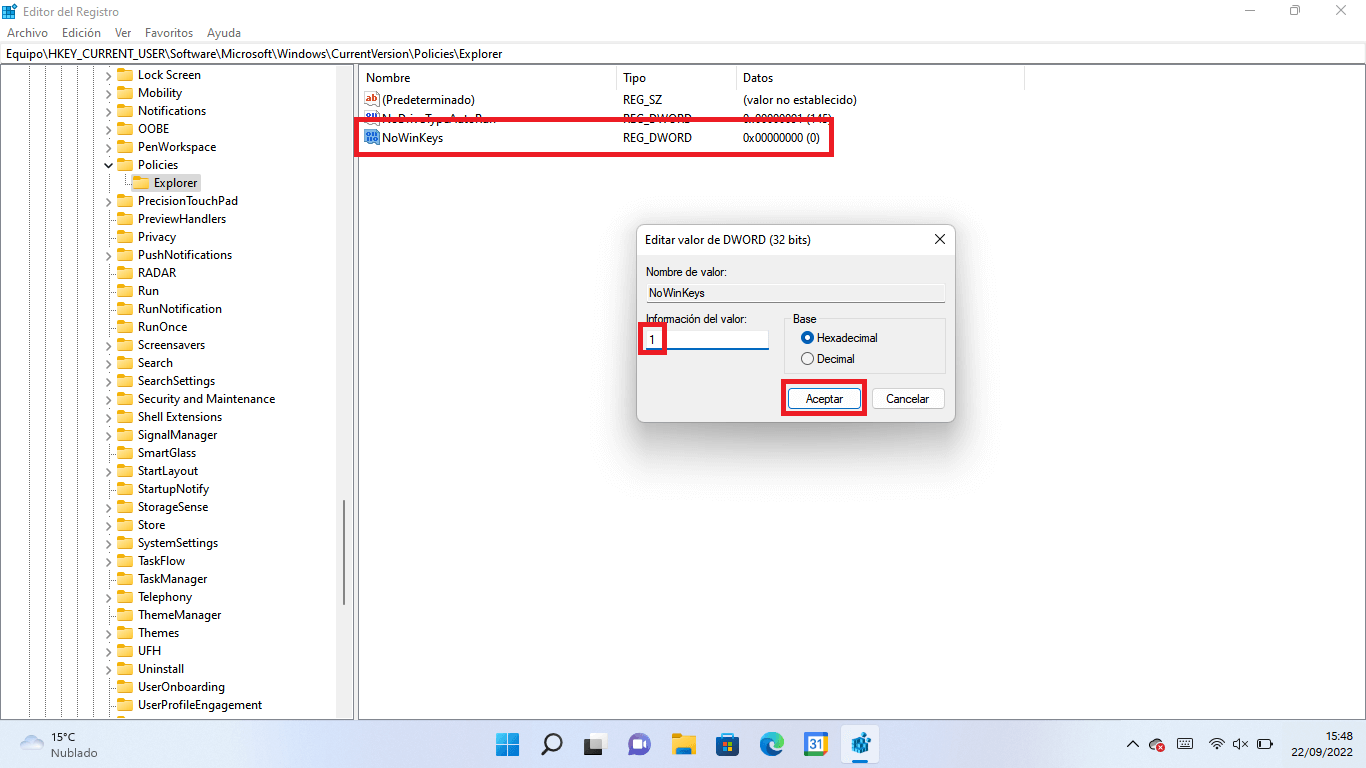Close the Editar valor de DWORD dialog
Image resolution: width=1366 pixels, height=768 pixels.
(939, 240)
